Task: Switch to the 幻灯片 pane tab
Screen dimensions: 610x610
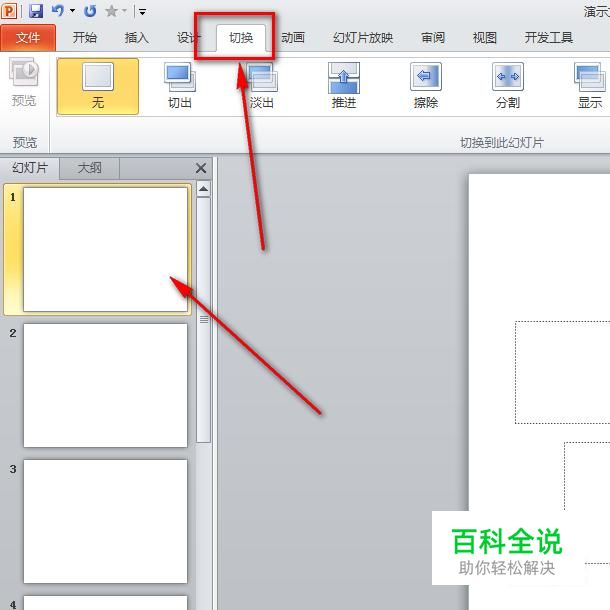Action: 30,168
